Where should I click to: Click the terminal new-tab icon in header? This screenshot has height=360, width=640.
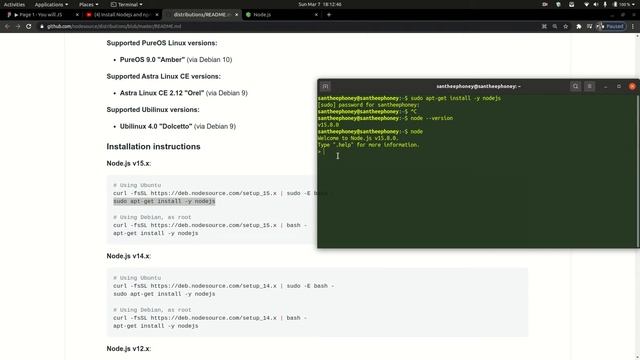click(325, 86)
